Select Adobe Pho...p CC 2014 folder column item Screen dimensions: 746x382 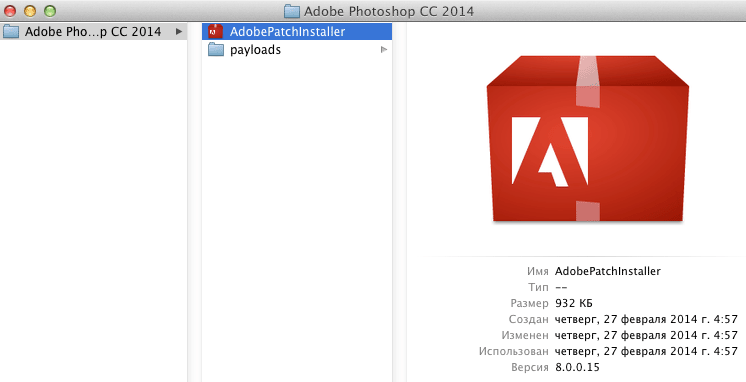tap(93, 31)
